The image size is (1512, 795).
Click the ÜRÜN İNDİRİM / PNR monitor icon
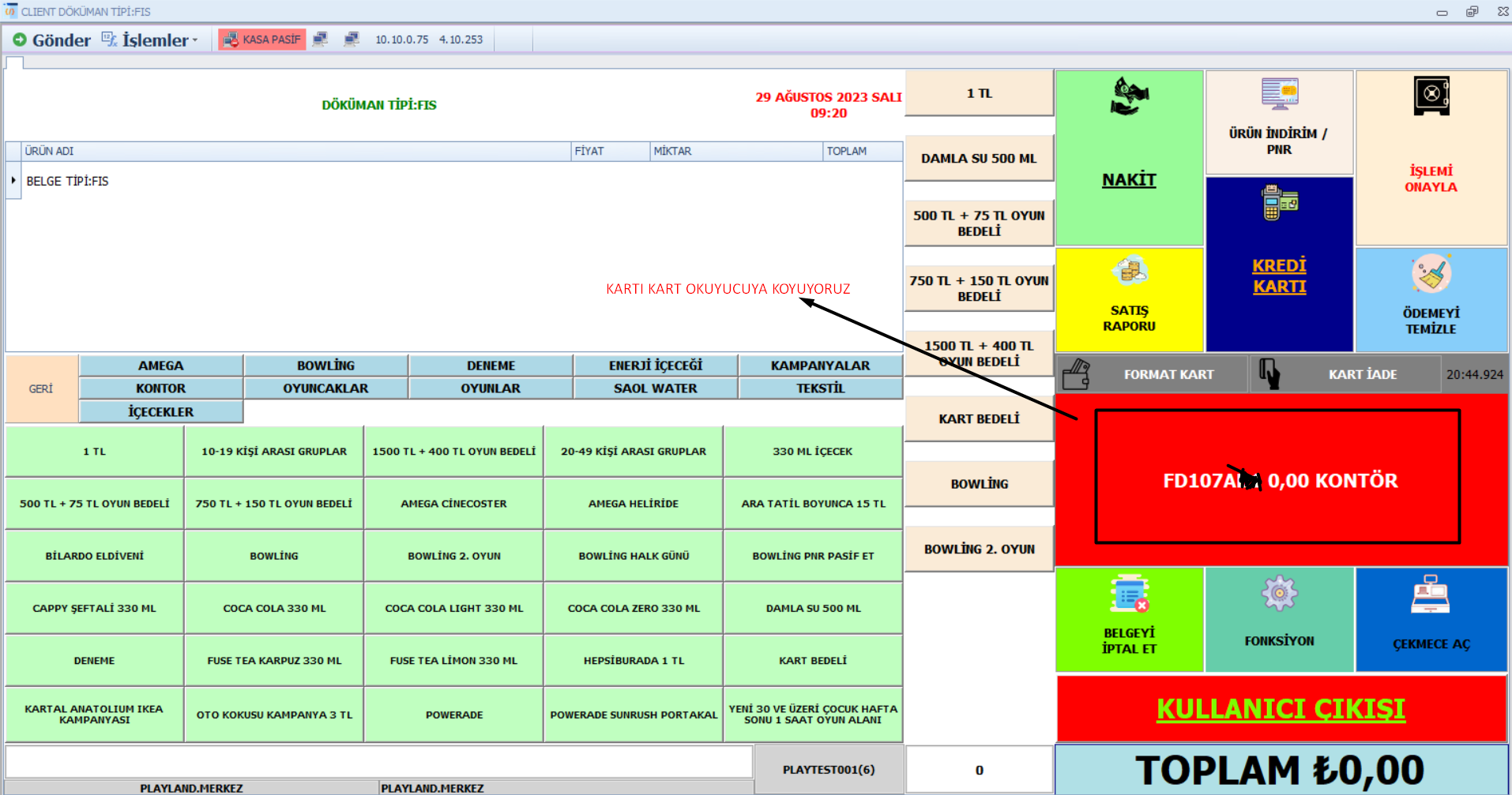point(1279,95)
